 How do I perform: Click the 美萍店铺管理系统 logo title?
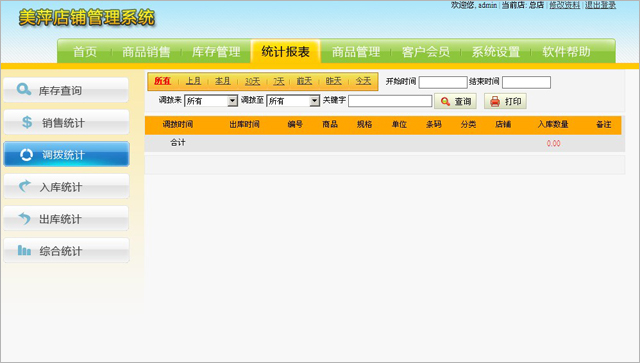tap(87, 18)
